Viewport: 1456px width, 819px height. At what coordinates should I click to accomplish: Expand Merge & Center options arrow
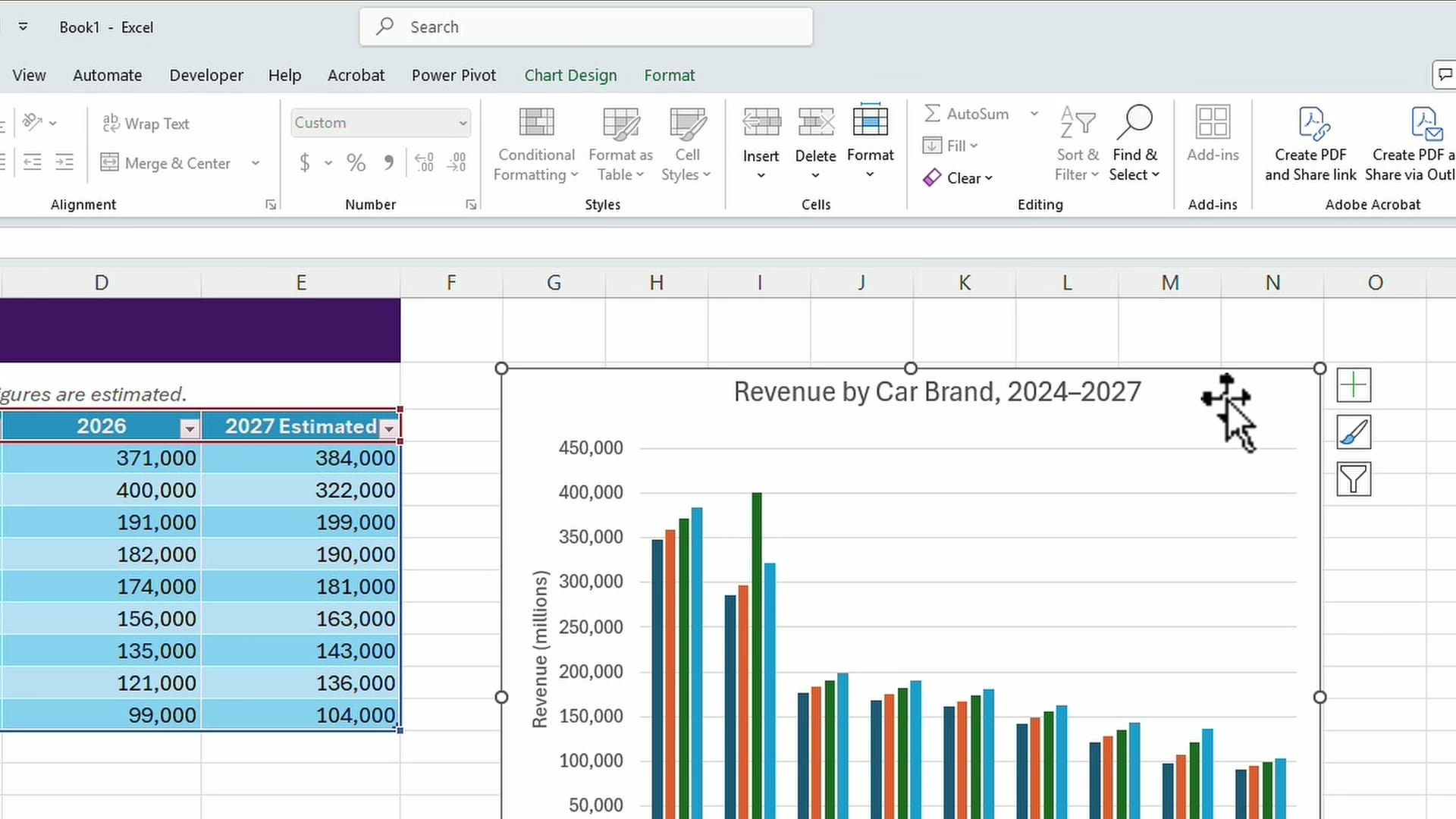(256, 163)
